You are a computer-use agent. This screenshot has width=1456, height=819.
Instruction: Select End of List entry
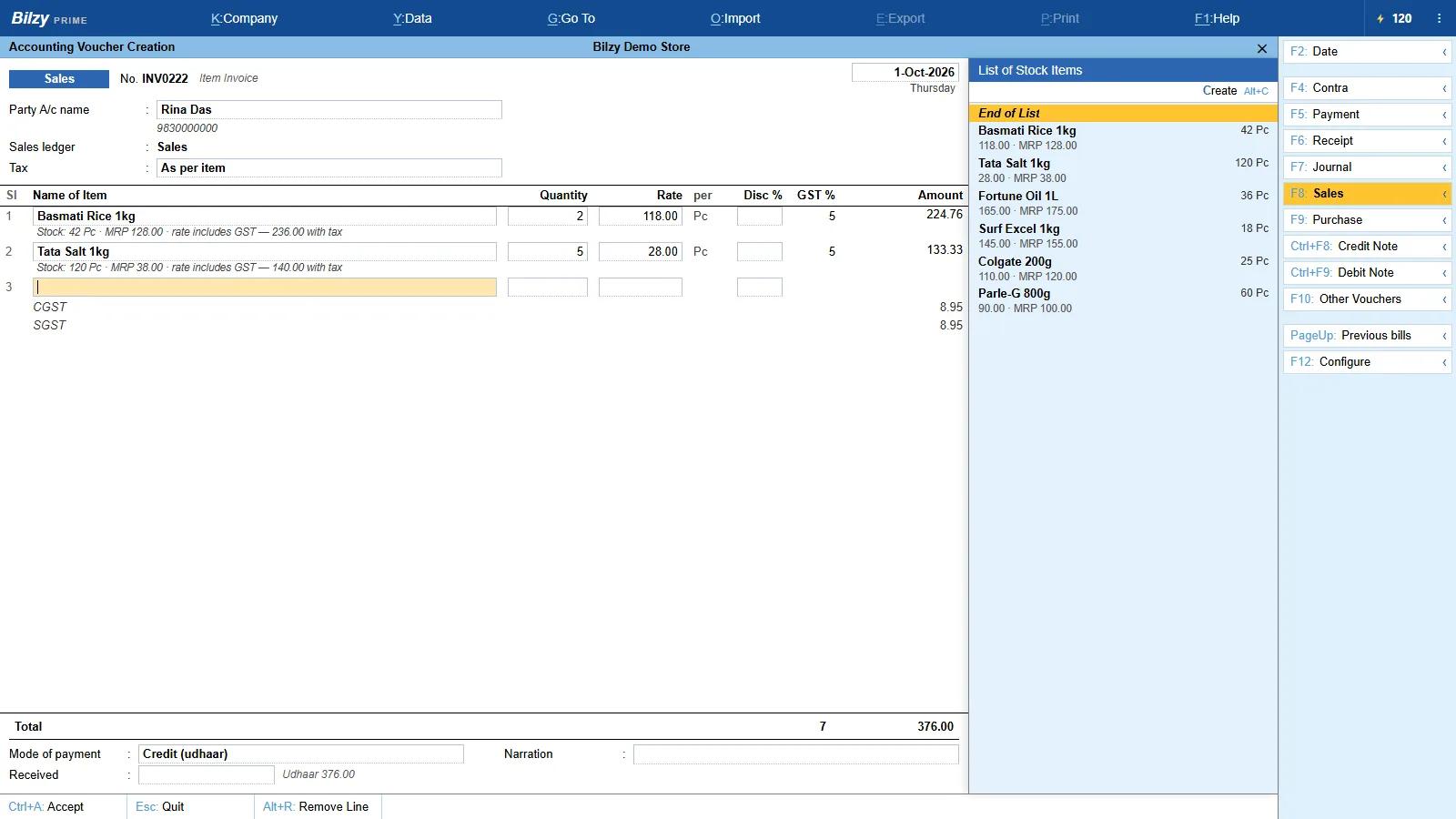coord(1123,113)
